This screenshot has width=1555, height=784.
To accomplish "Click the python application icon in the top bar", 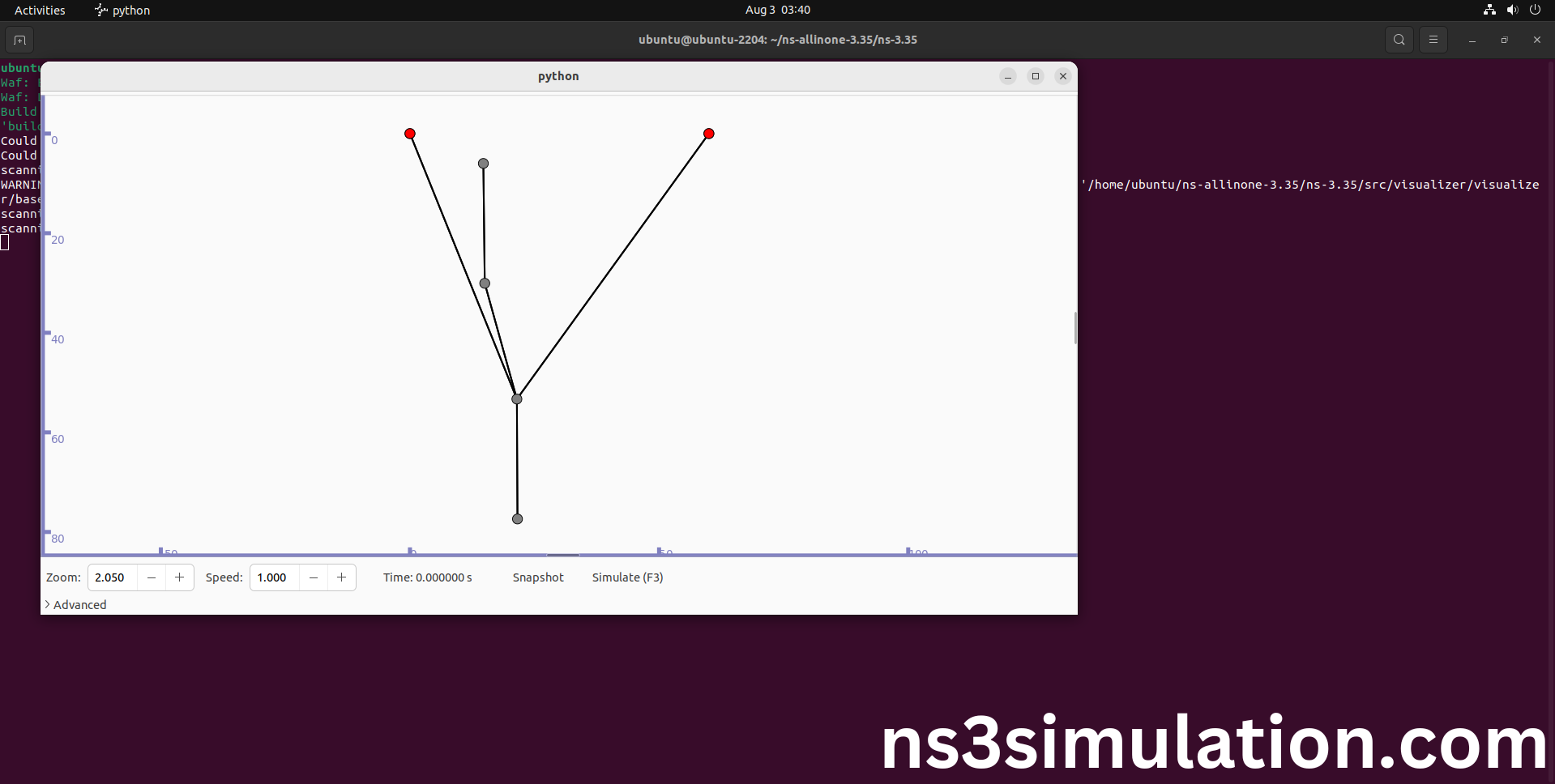I will (x=100, y=10).
